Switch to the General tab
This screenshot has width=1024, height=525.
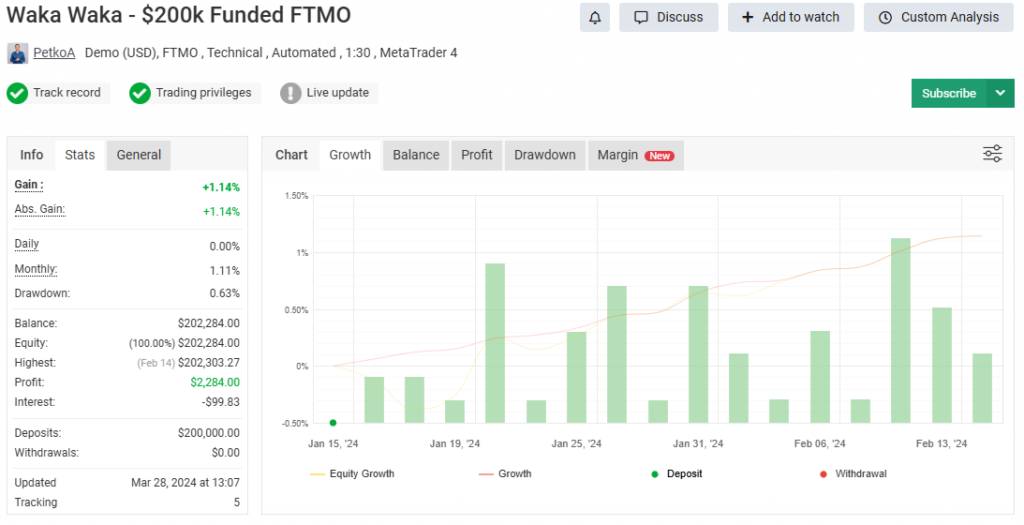pyautogui.click(x=139, y=155)
